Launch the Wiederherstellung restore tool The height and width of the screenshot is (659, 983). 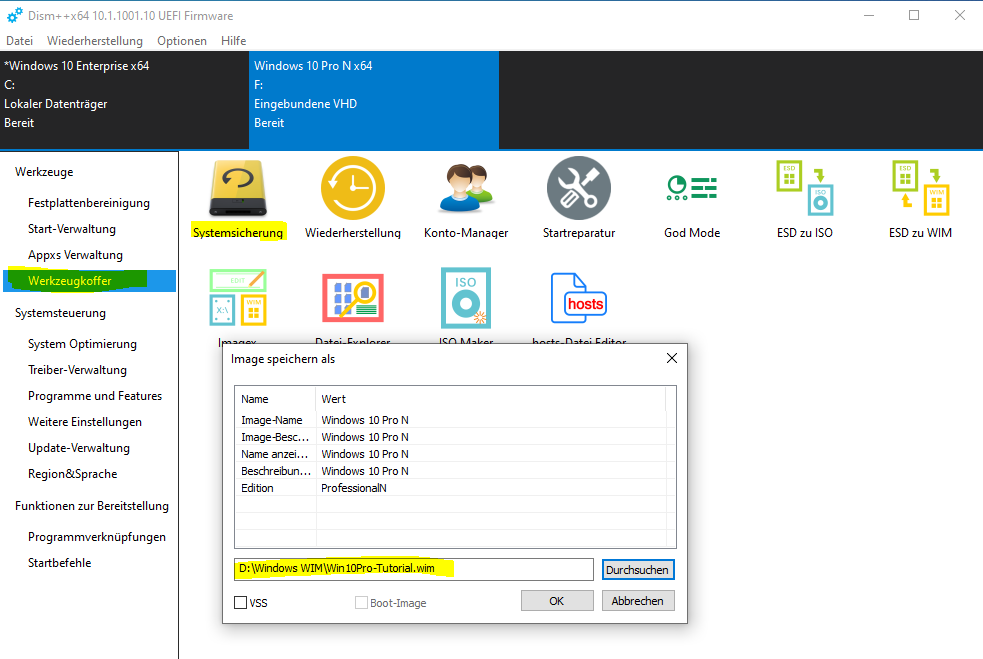pos(352,199)
